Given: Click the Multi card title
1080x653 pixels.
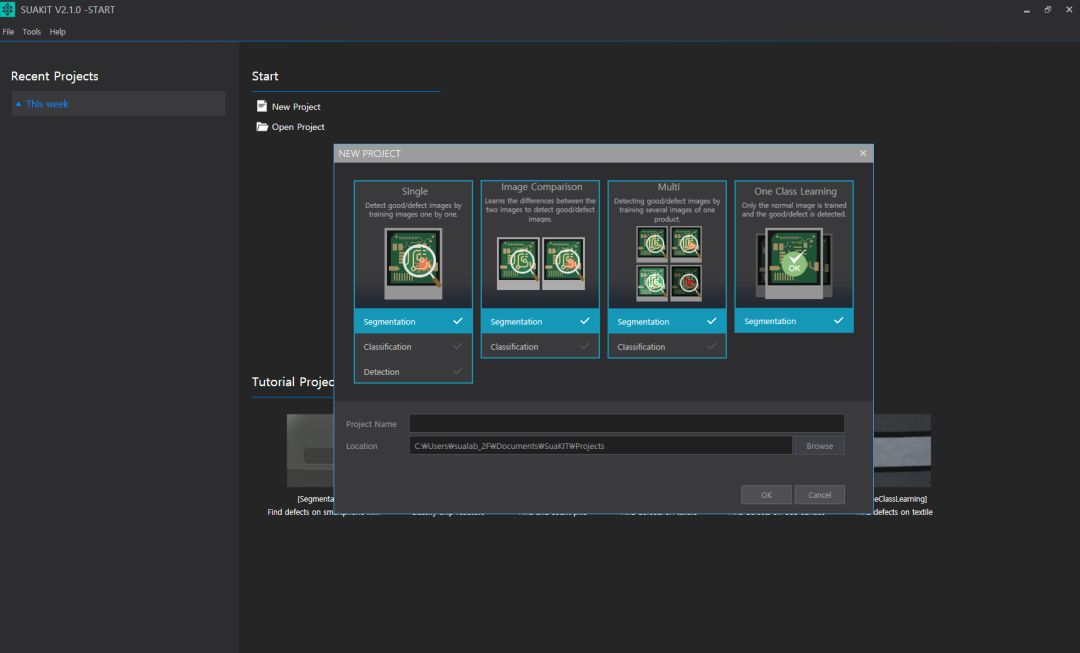Looking at the screenshot, I should (x=669, y=187).
